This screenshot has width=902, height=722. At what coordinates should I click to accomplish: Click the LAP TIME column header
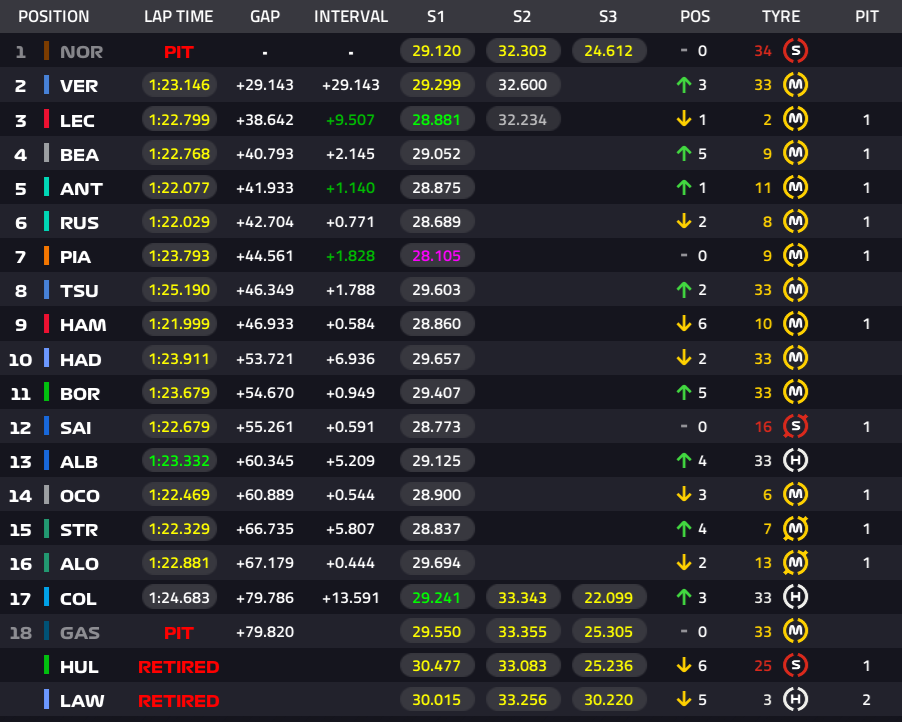tap(178, 16)
